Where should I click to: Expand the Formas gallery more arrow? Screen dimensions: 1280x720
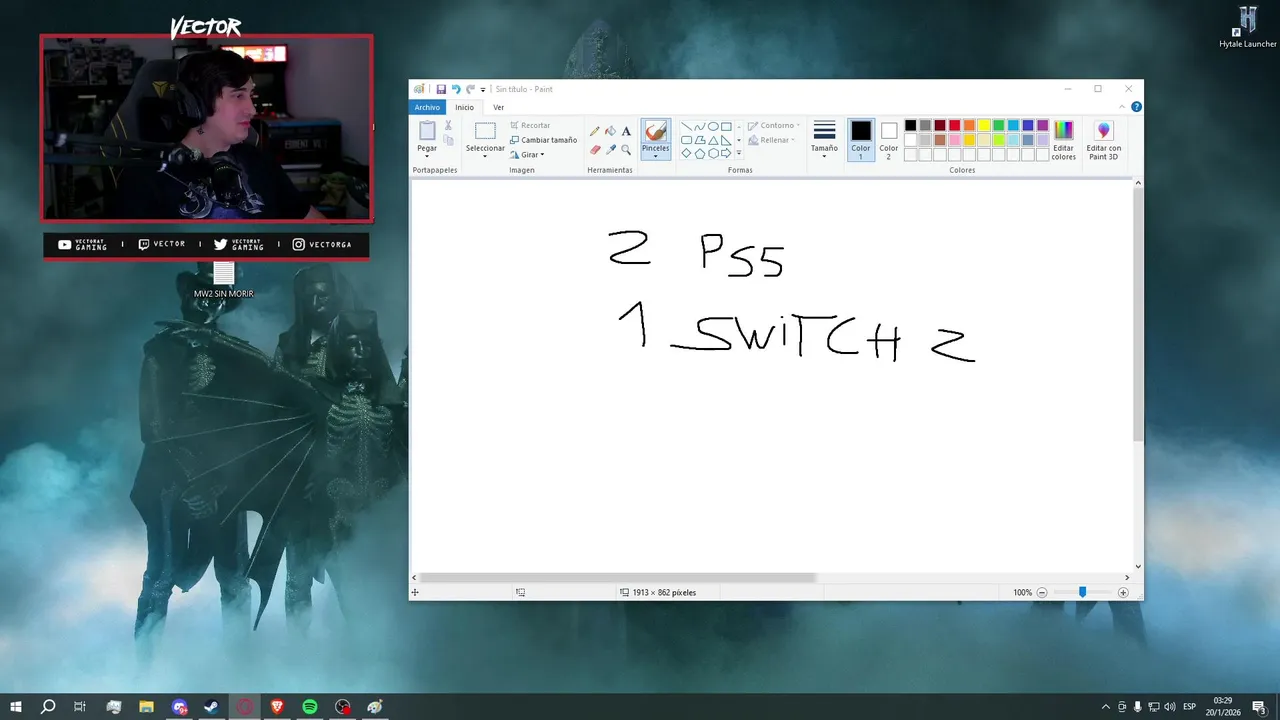pos(739,153)
